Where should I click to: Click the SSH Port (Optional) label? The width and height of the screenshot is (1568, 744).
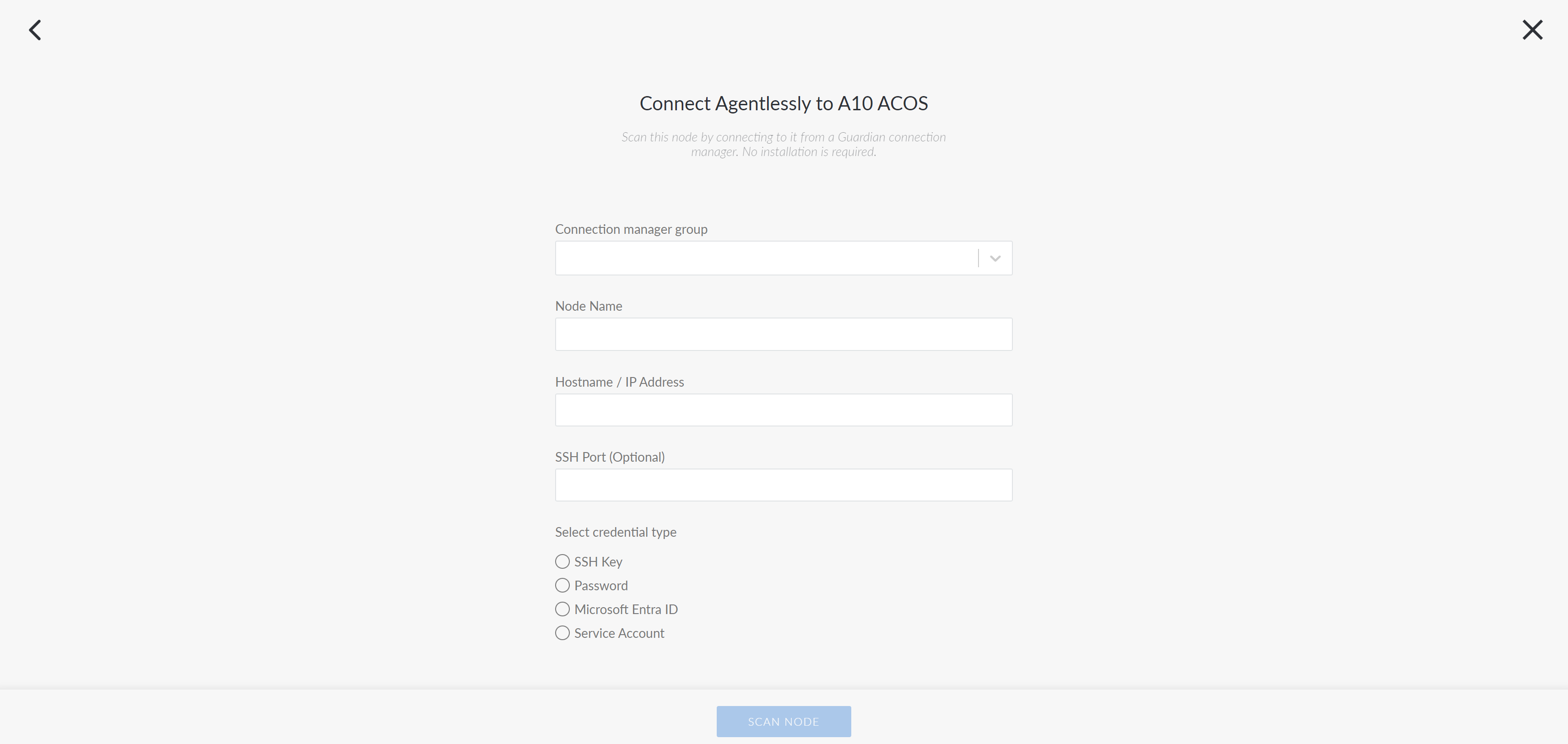pos(610,457)
